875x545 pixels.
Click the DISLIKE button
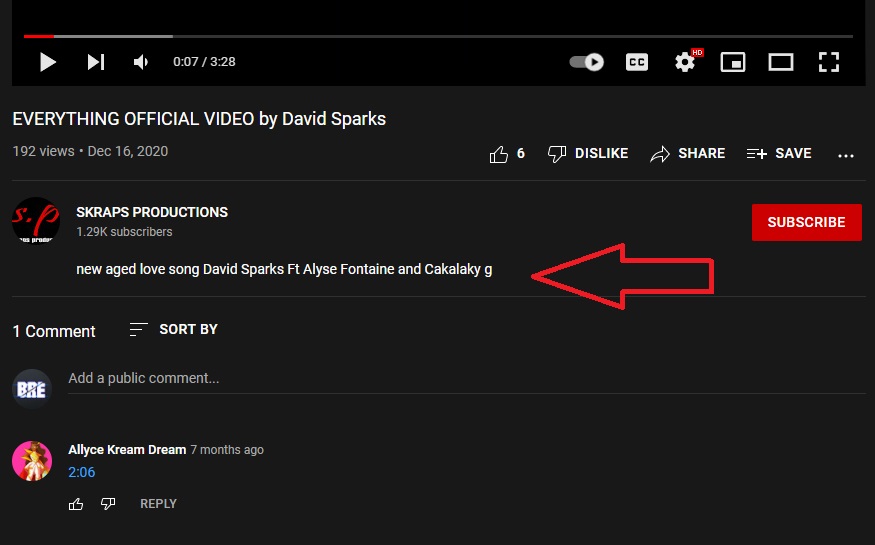pyautogui.click(x=588, y=154)
